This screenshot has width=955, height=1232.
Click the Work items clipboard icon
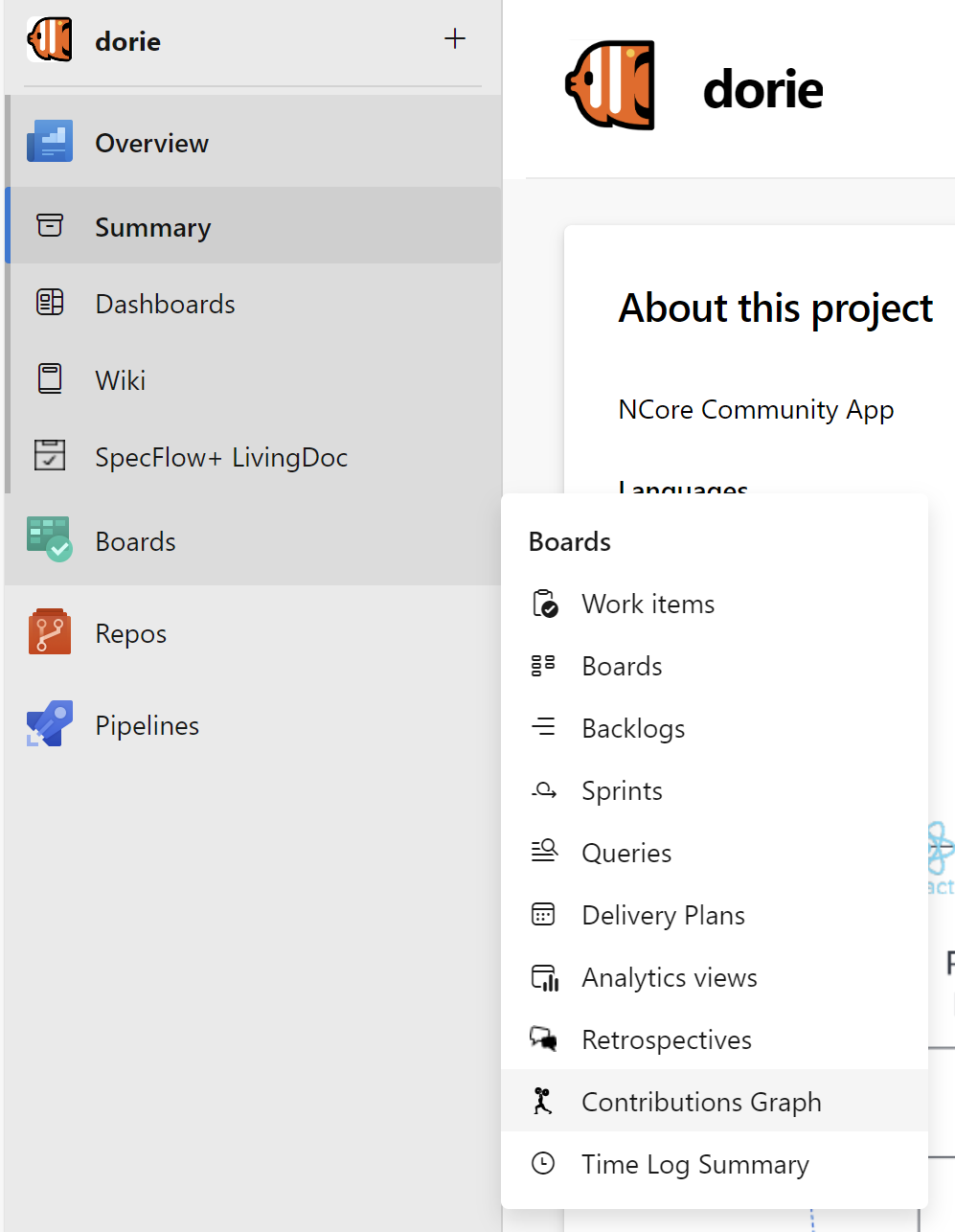tap(544, 604)
